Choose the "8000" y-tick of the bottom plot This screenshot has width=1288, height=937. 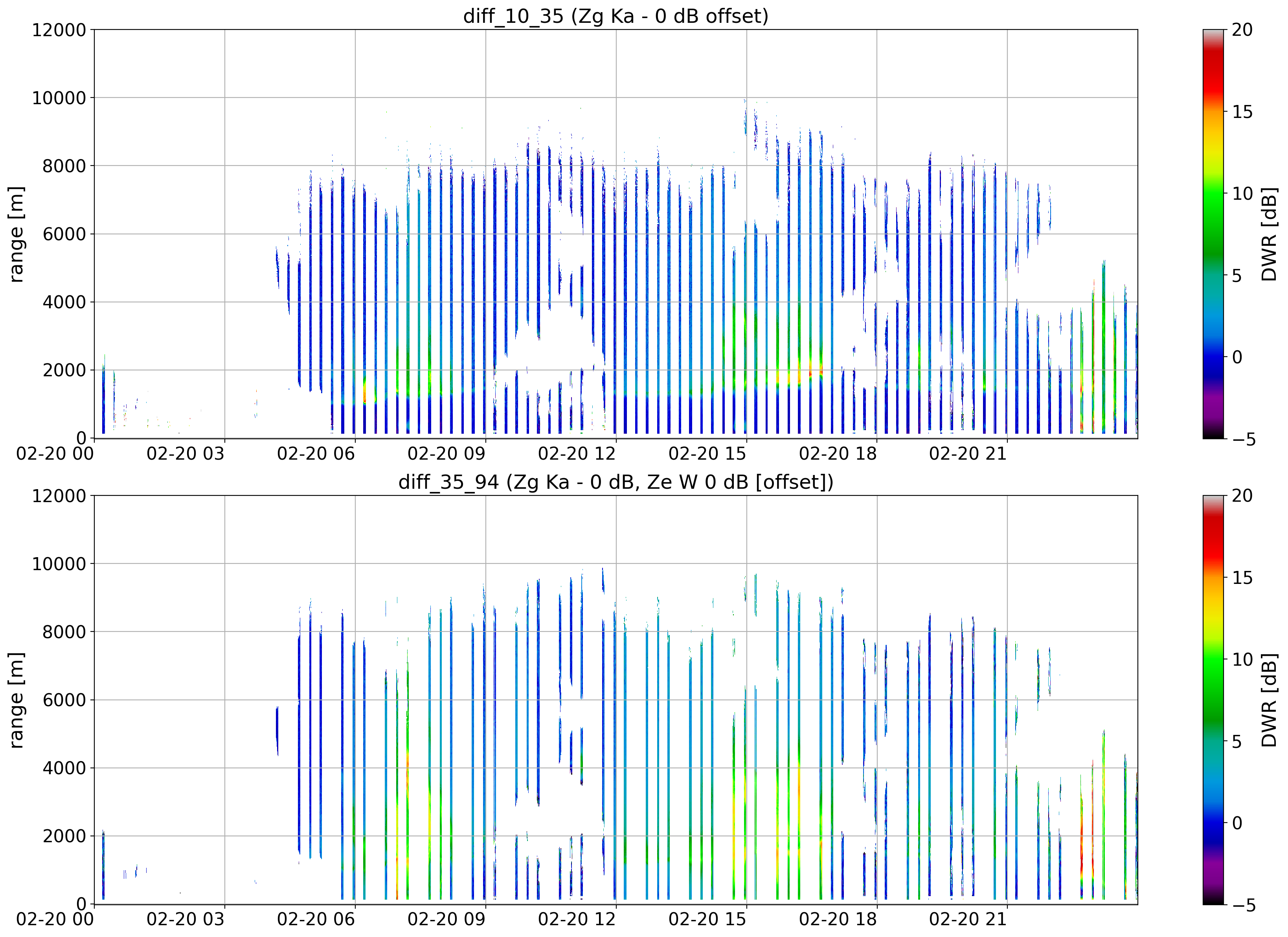(x=65, y=632)
